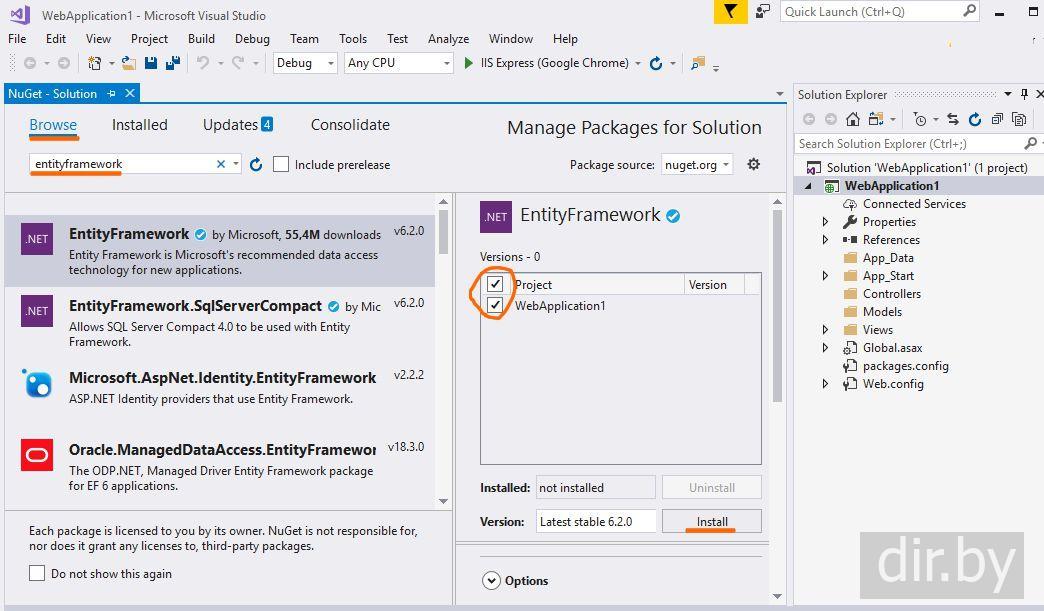The width and height of the screenshot is (1044, 611).
Task: Expand the Options section
Action: (x=491, y=580)
